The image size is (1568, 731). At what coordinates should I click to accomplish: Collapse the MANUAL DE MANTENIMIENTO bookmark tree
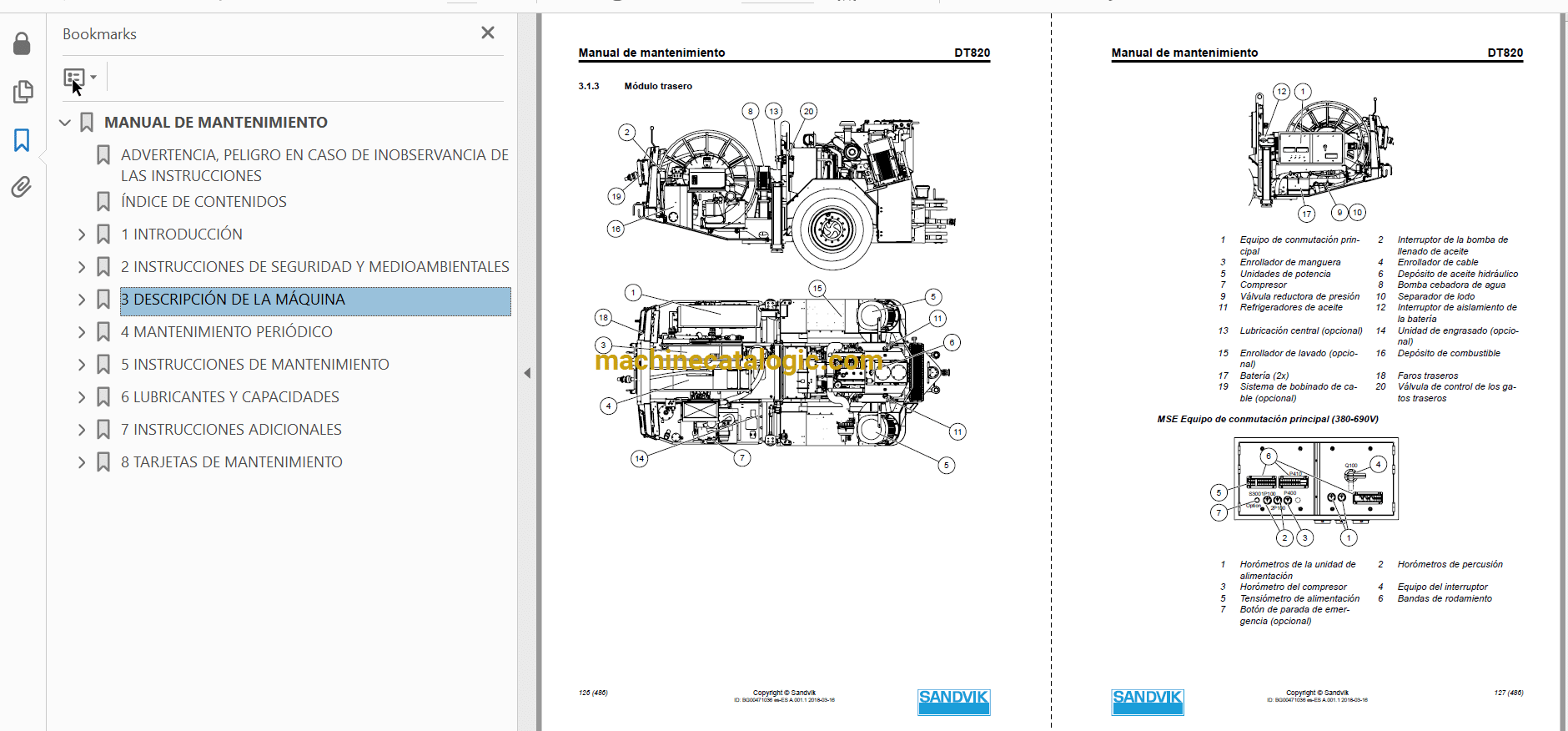[x=65, y=123]
